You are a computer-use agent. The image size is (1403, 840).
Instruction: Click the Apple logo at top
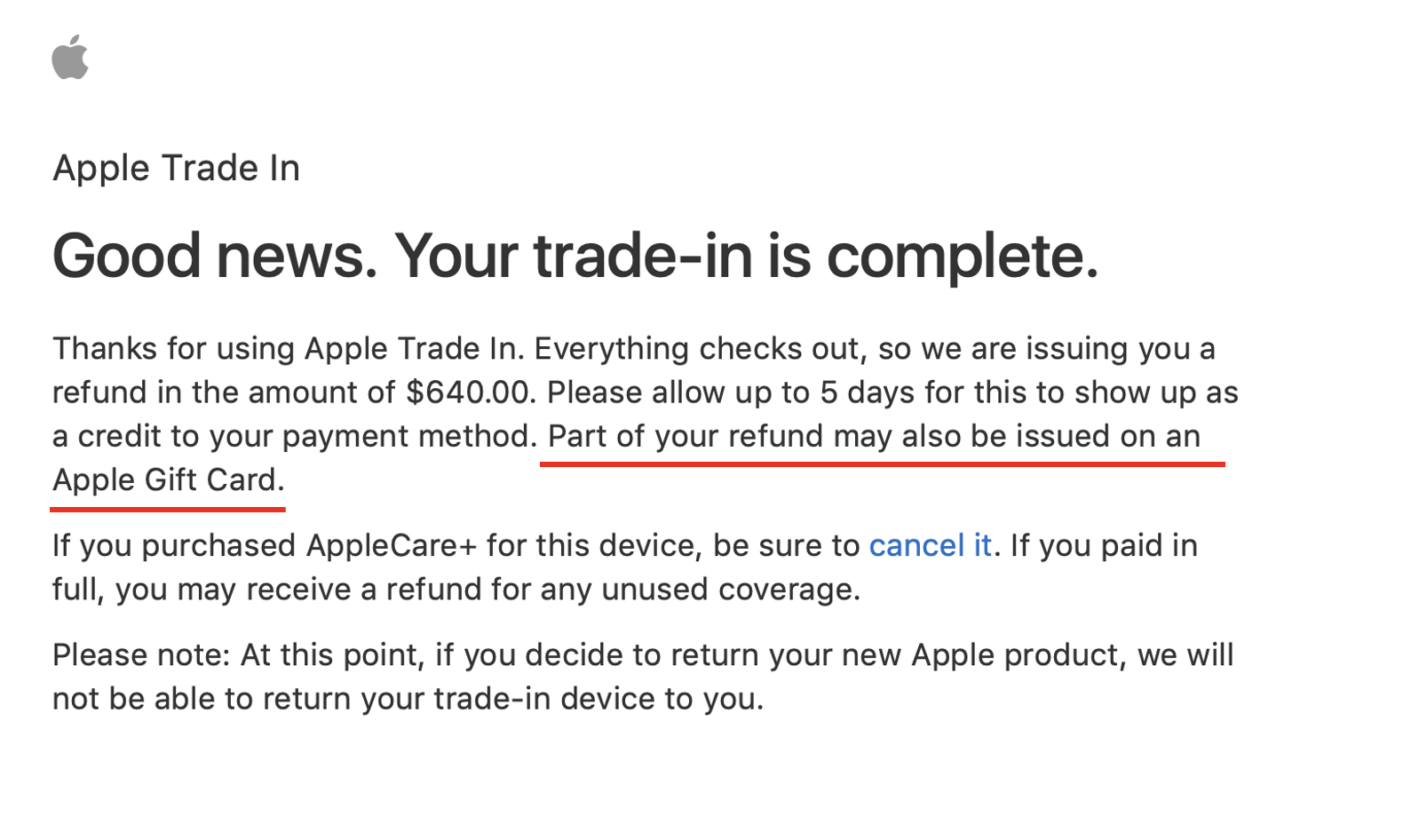[x=70, y=57]
